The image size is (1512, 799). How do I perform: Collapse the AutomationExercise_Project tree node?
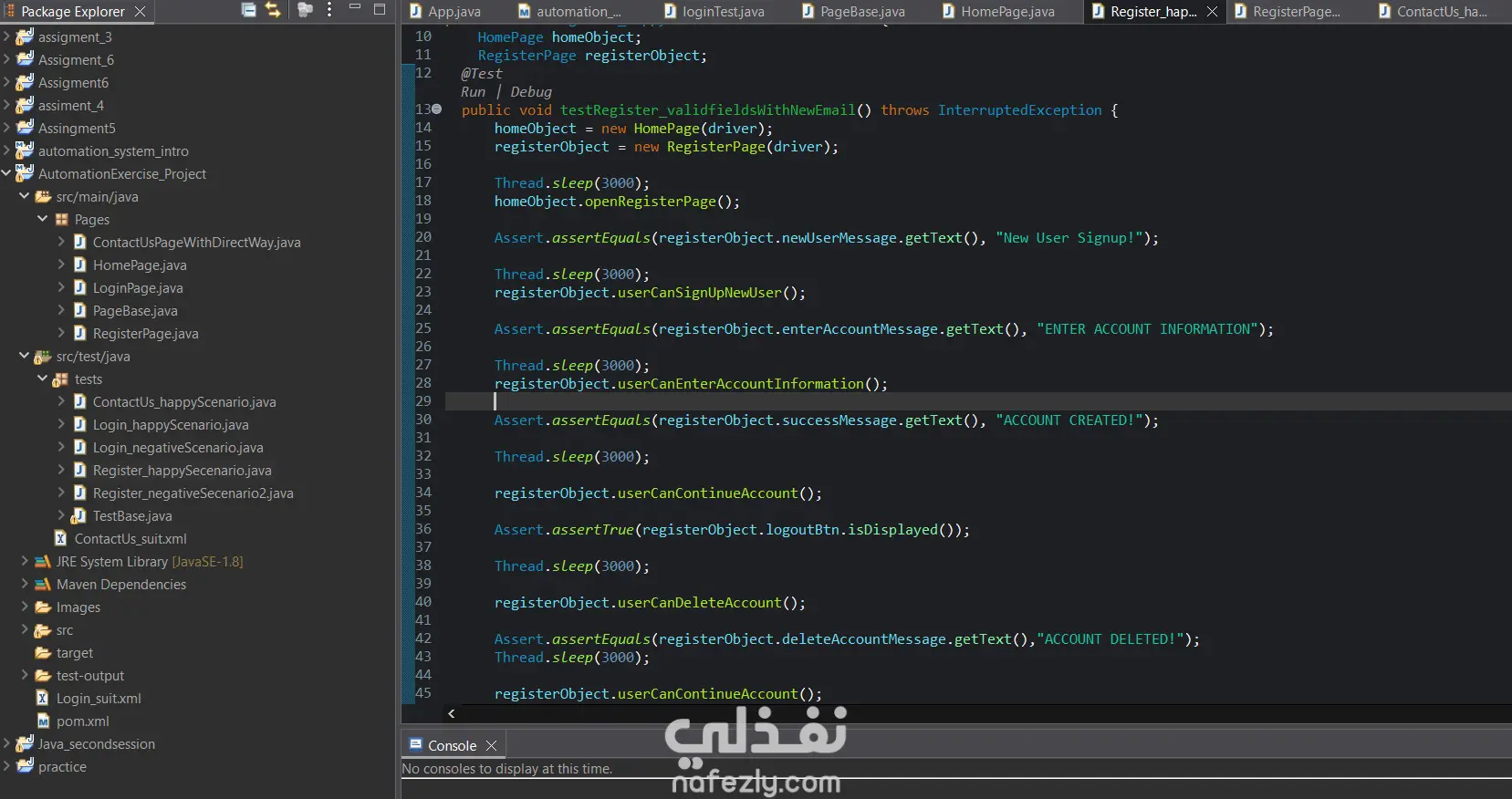[x=6, y=173]
